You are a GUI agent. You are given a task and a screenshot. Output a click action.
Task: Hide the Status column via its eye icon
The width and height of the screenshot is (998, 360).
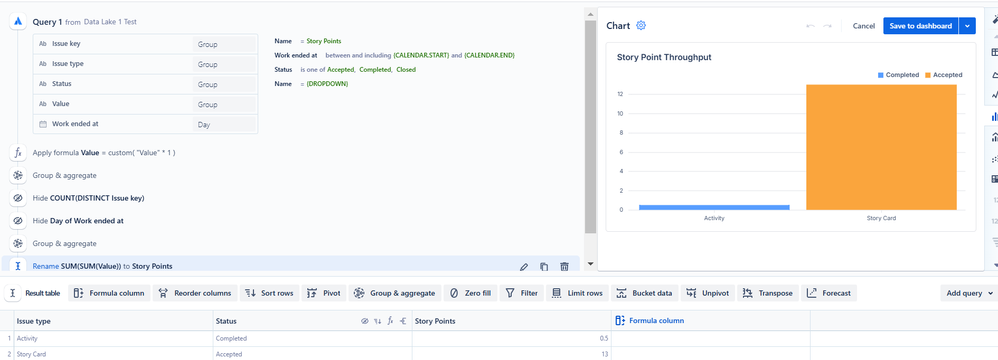(x=365, y=321)
